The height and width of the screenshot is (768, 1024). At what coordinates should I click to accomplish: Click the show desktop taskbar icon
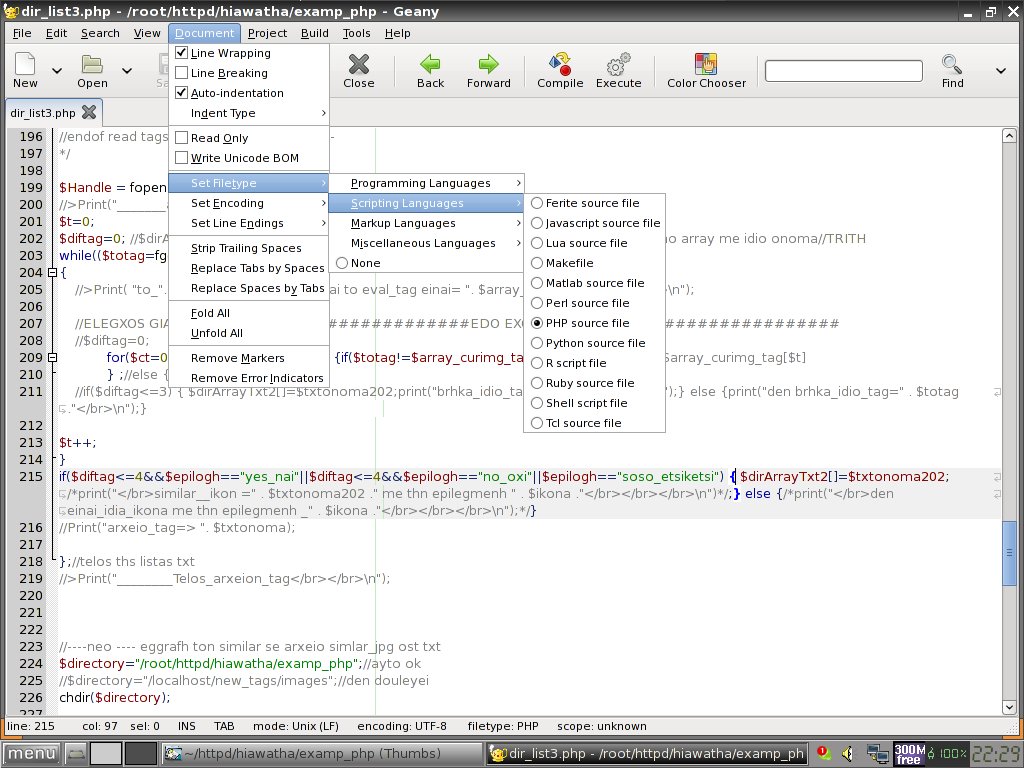coord(76,754)
